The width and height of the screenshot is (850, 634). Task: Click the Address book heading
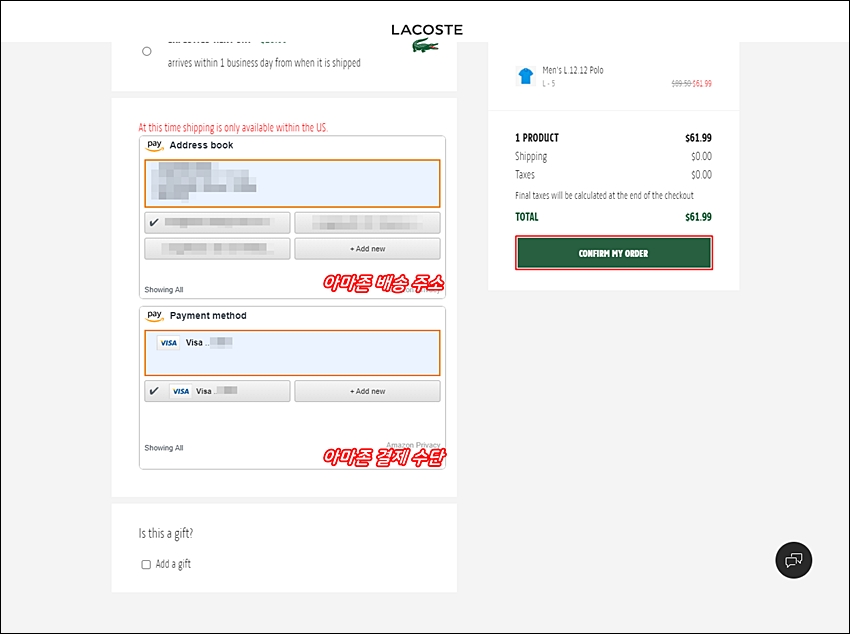[201, 145]
